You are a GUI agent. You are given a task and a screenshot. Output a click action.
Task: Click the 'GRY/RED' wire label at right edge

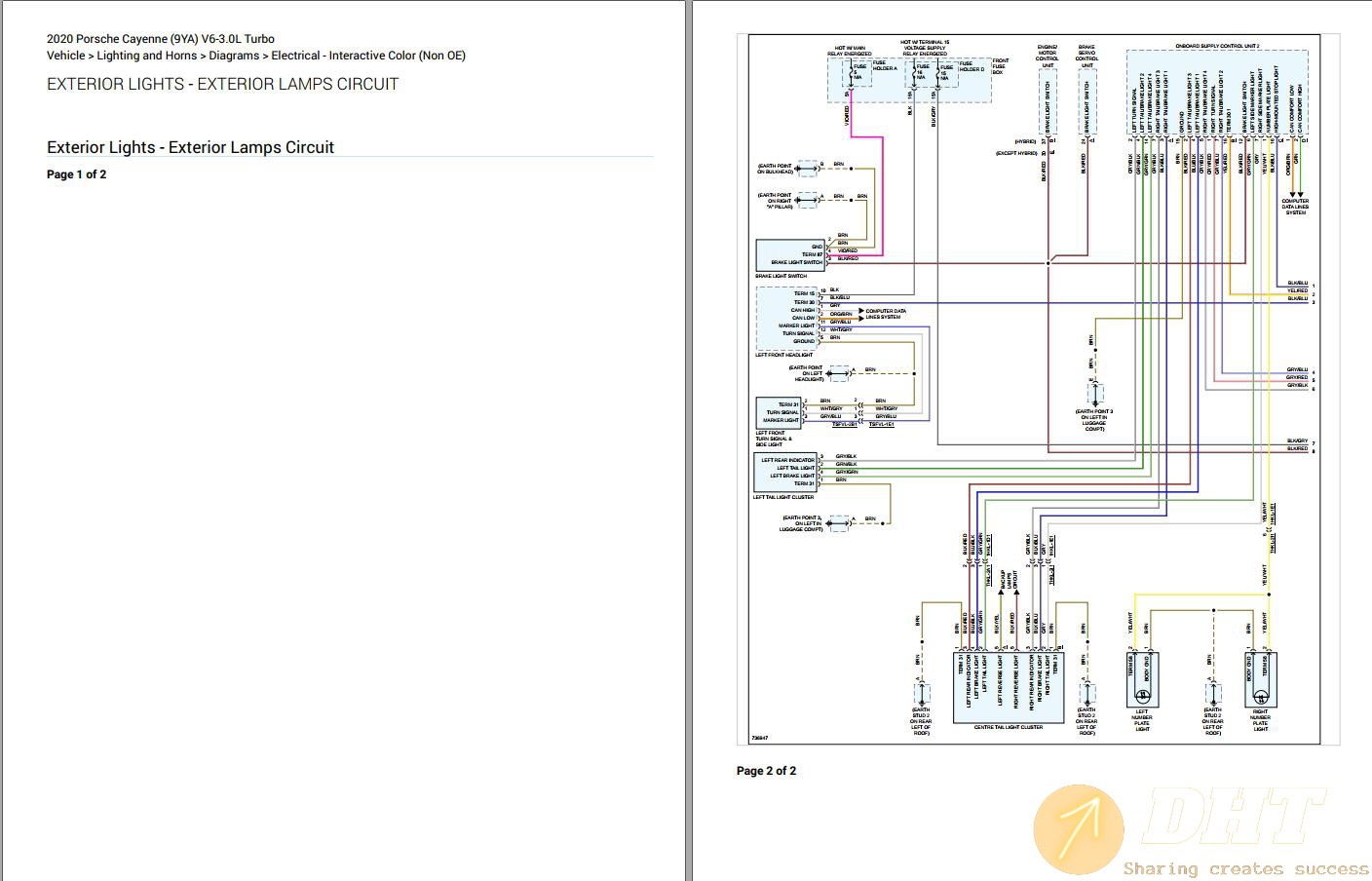1297,378
